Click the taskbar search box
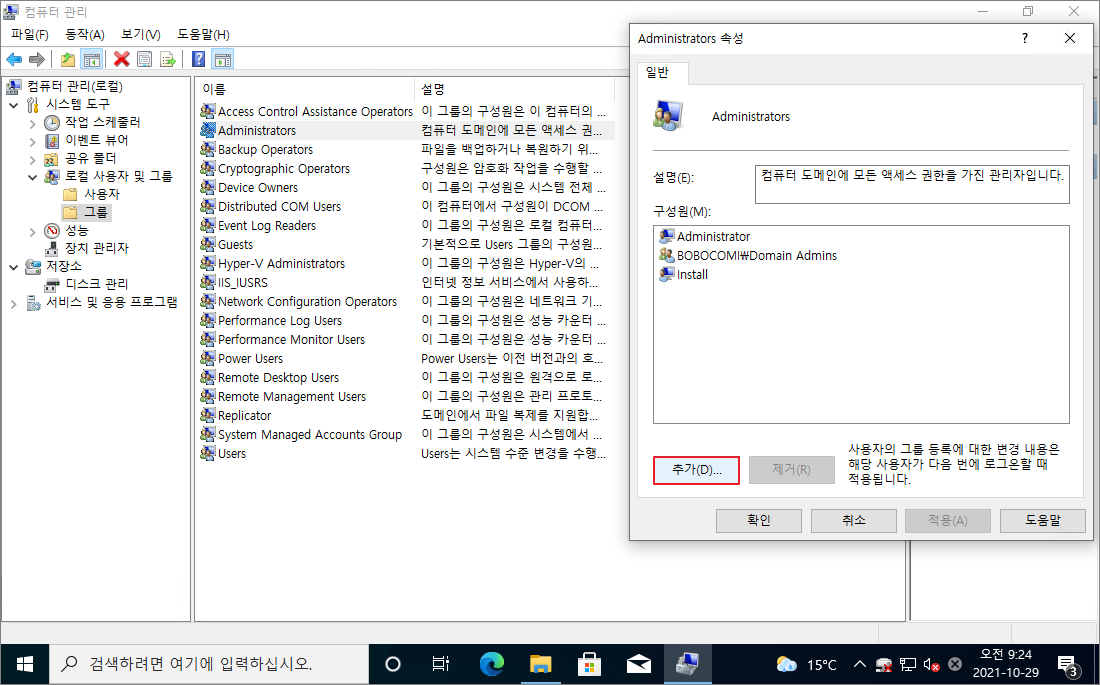The width and height of the screenshot is (1100, 685). click(209, 664)
